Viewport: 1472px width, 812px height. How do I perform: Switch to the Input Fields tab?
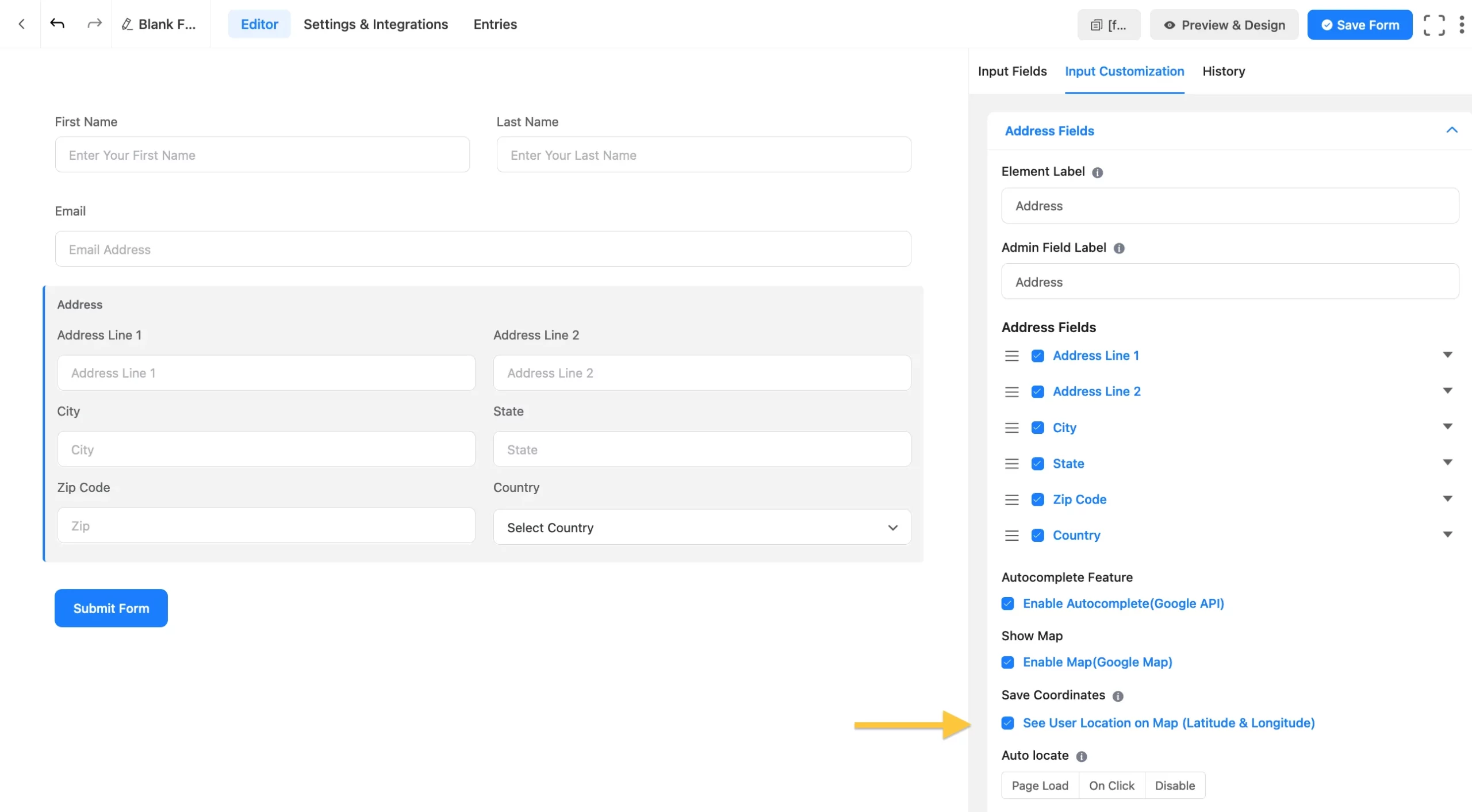point(1012,71)
